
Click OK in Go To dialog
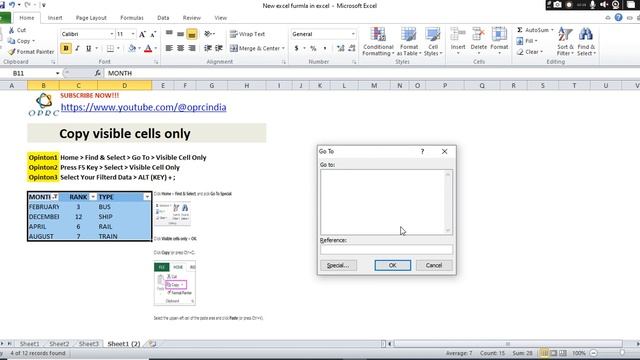point(393,265)
